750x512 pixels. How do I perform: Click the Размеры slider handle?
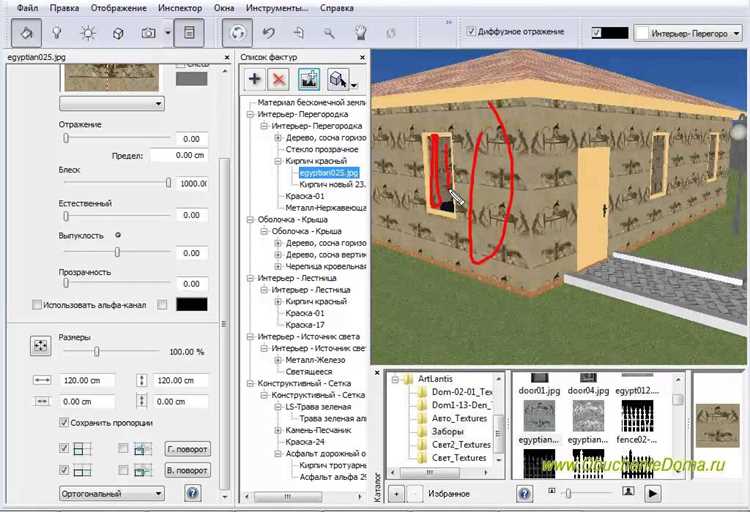97,352
